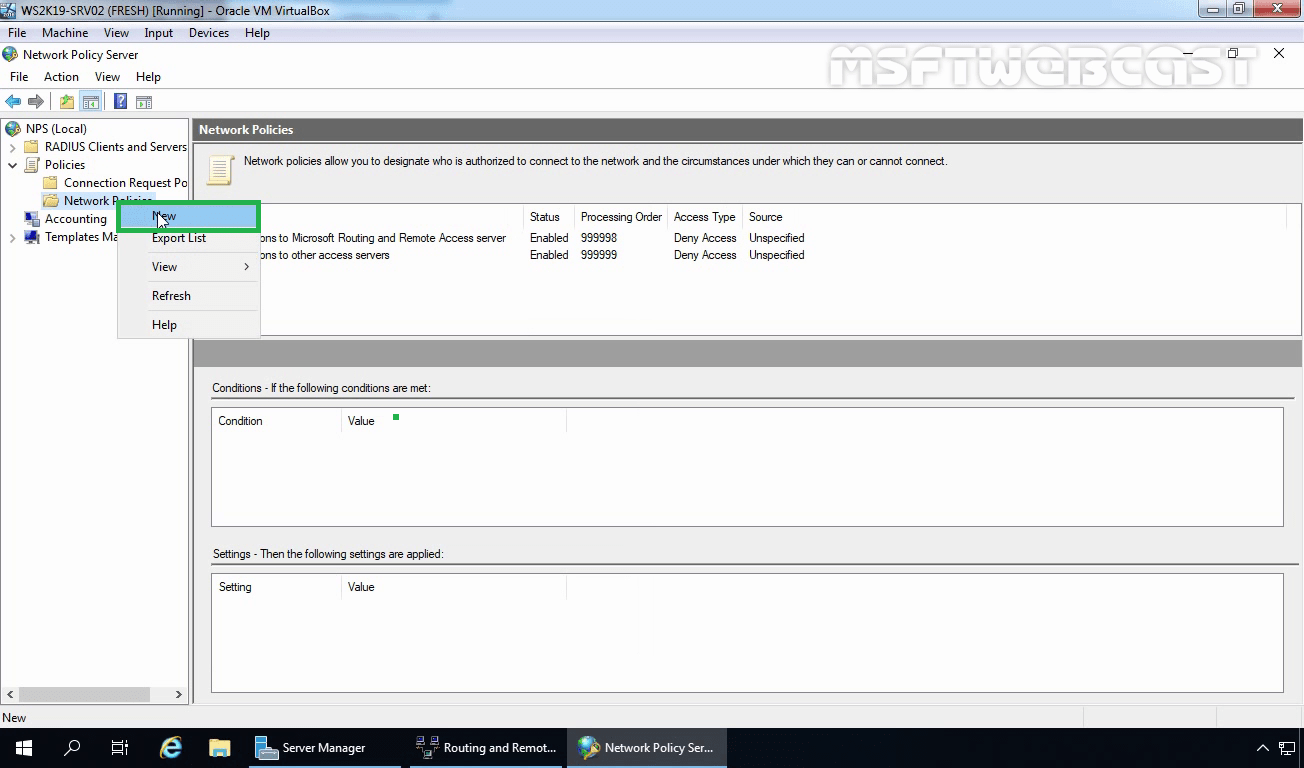
Task: Open the File menu in the NPS menu bar
Action: [19, 77]
